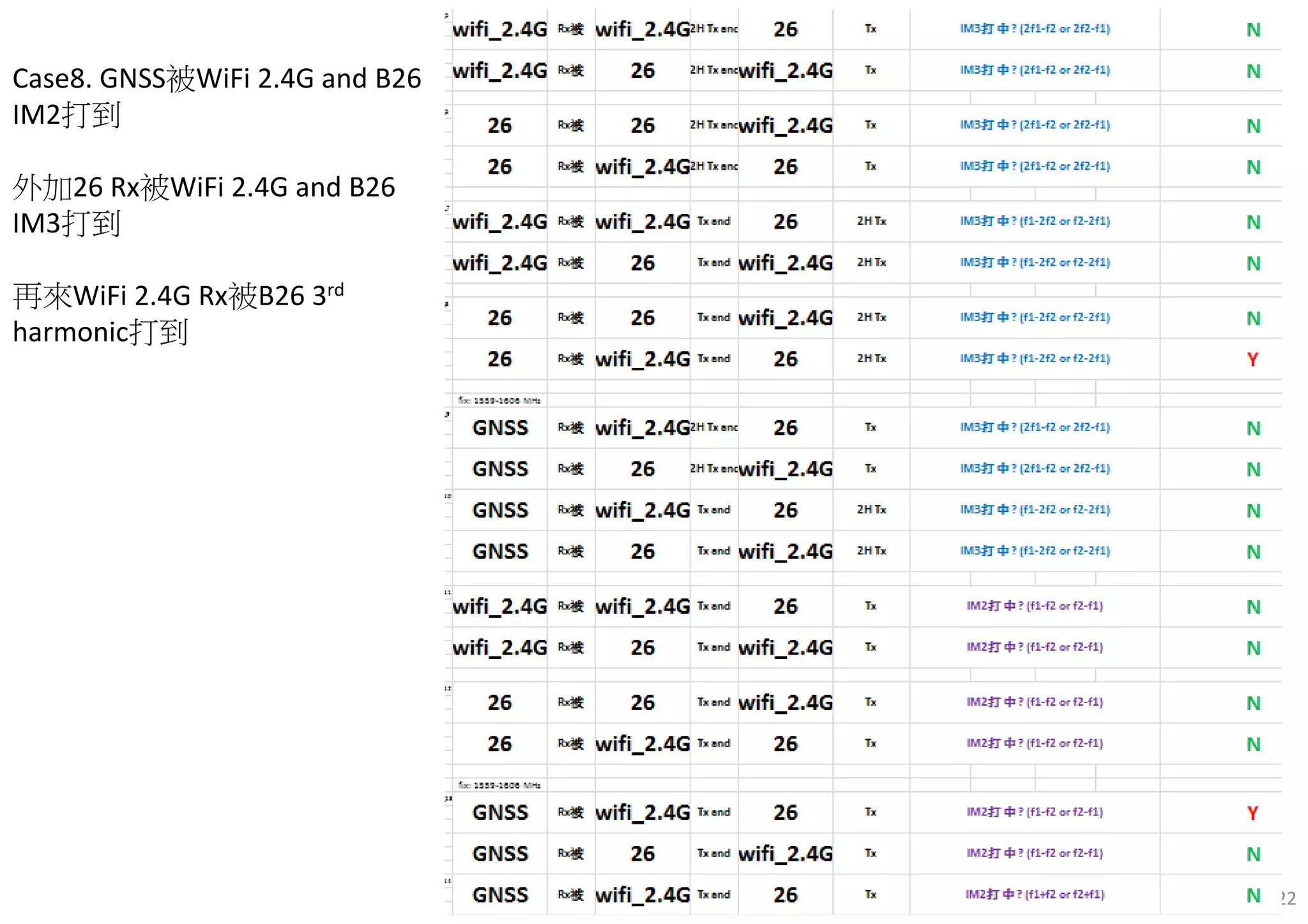Click "Tx and" in the f1+f2 row

713,895
